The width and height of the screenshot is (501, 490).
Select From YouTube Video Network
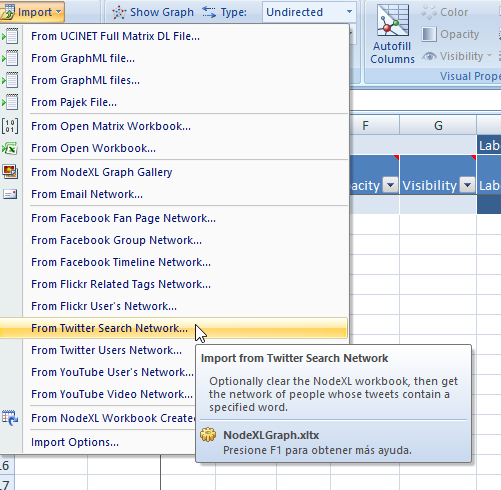point(112,394)
